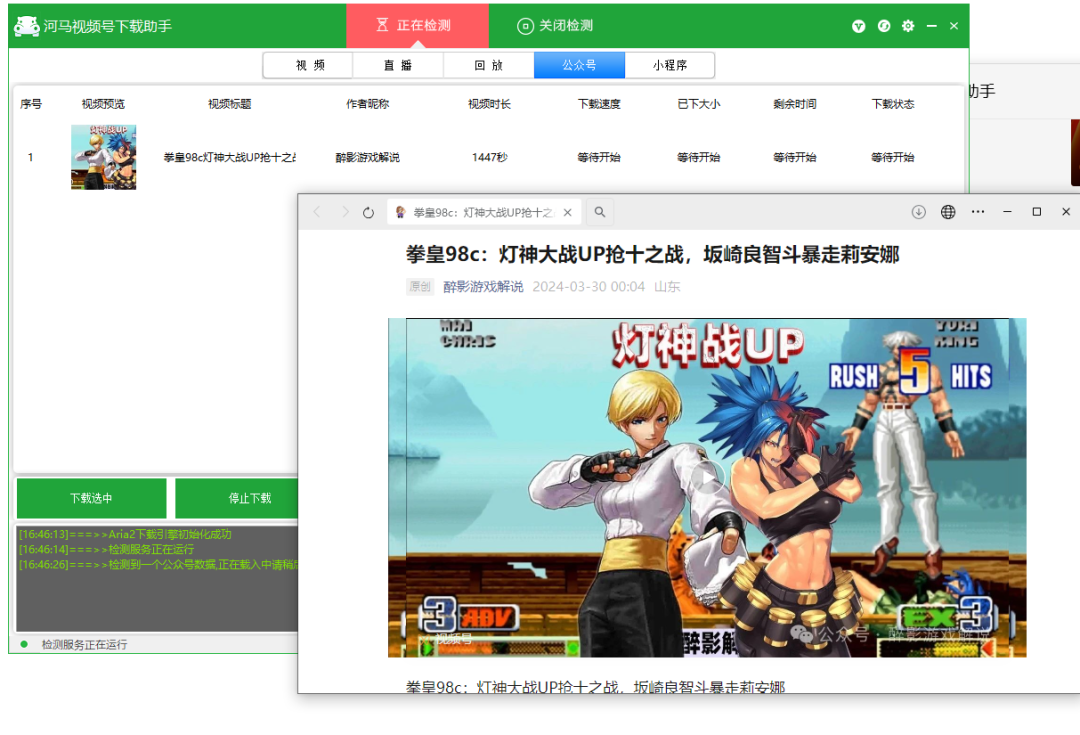Open the 视频 tab
Viewport: 1080px width, 735px height.
click(308, 64)
